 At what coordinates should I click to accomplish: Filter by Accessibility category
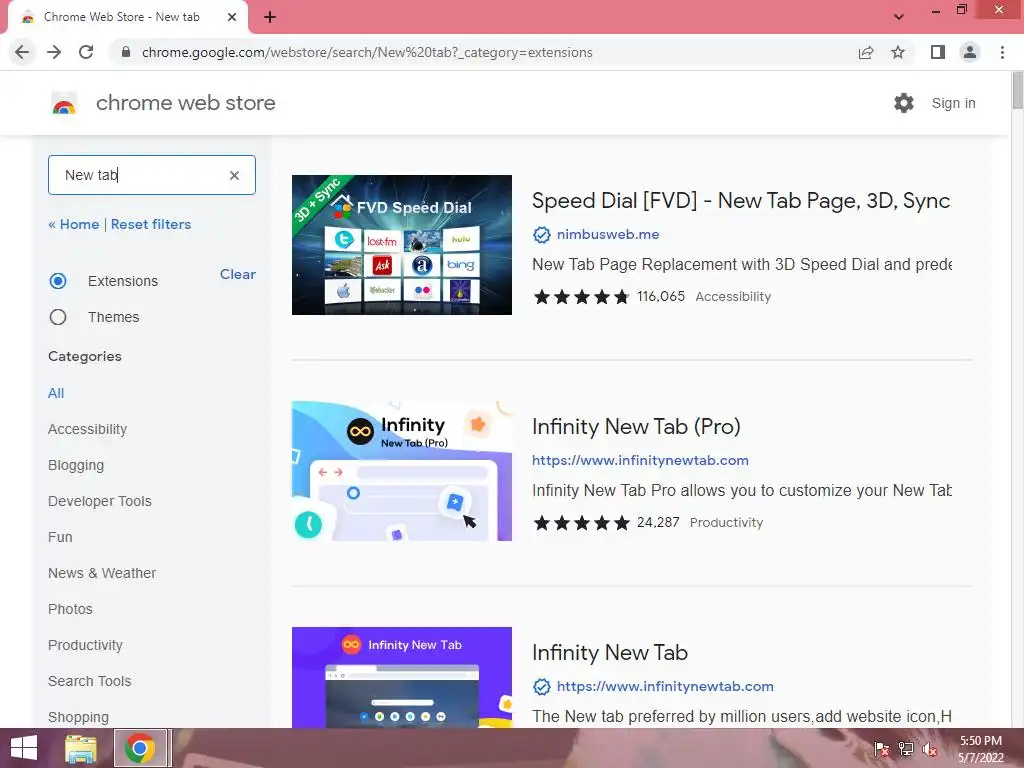(x=88, y=429)
